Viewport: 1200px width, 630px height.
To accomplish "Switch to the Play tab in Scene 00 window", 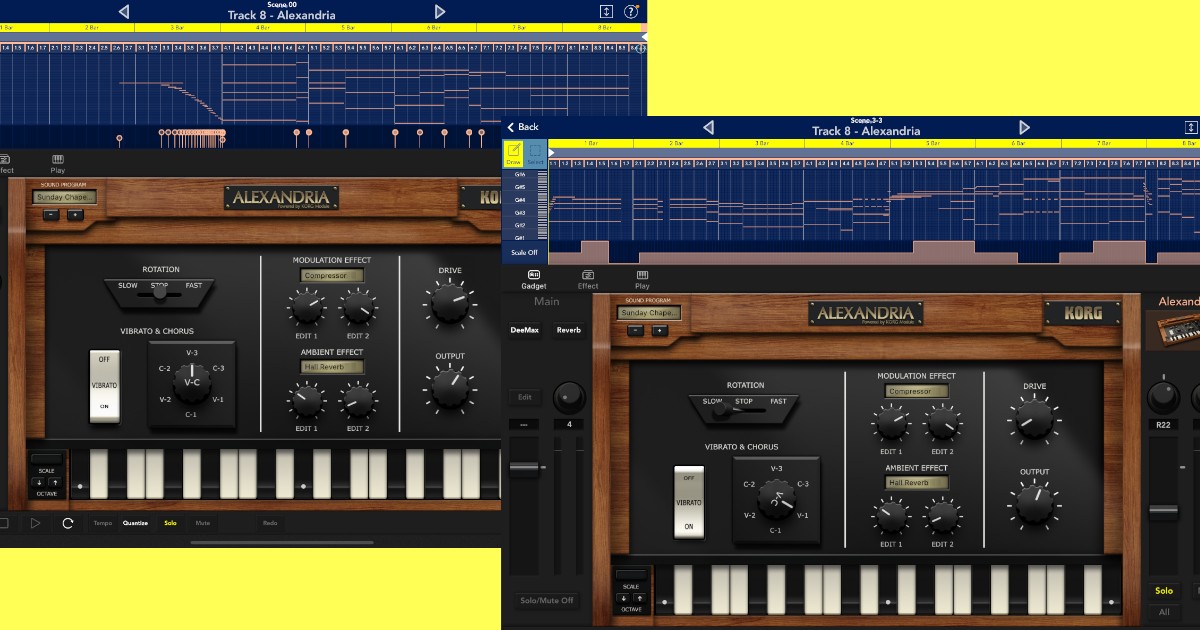I will click(58, 163).
